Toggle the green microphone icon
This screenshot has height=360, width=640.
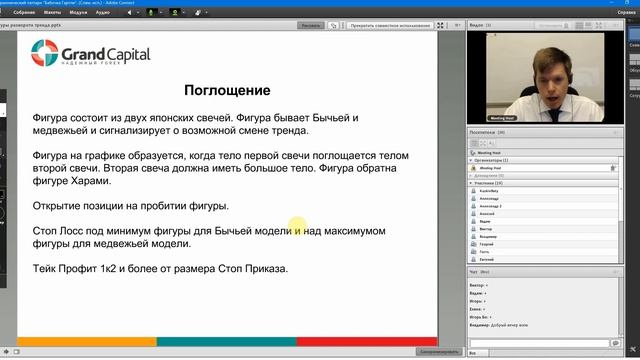coord(151,13)
